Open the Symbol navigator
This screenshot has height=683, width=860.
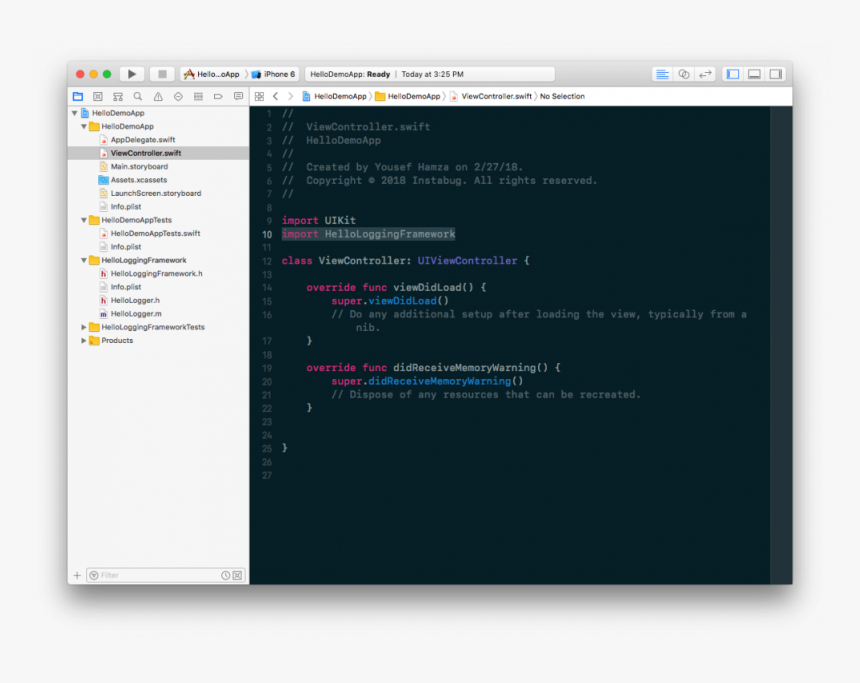(118, 97)
